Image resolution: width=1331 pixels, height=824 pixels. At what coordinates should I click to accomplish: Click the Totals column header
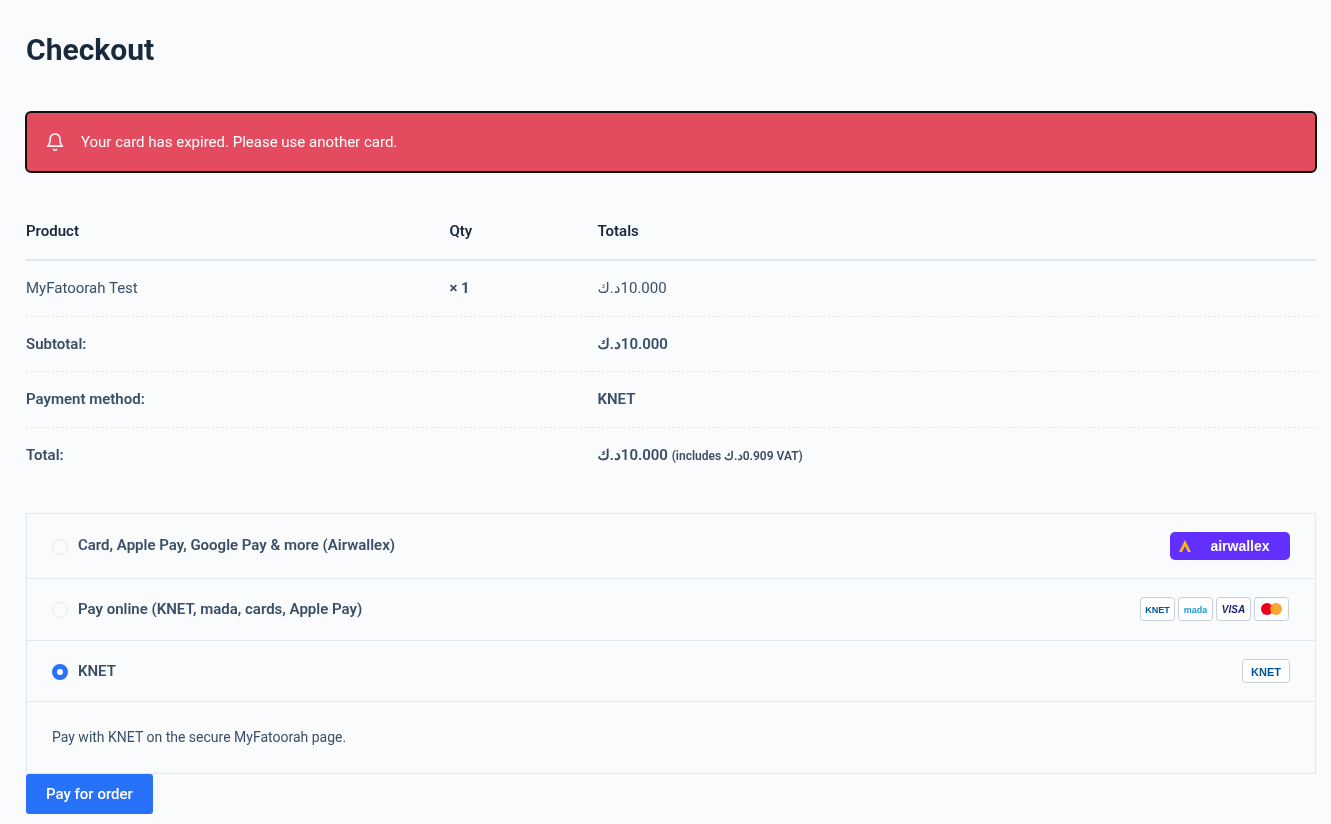[x=618, y=231]
